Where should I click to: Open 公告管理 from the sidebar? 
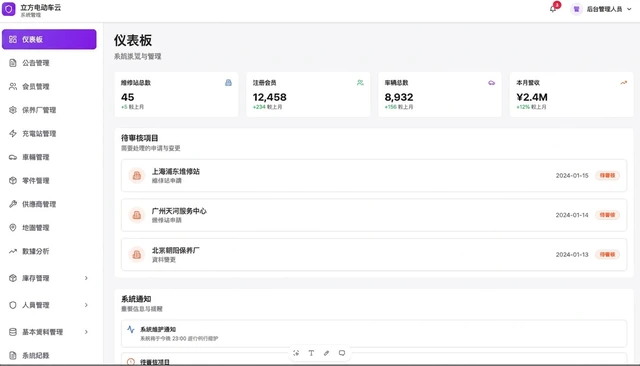[x=49, y=63]
